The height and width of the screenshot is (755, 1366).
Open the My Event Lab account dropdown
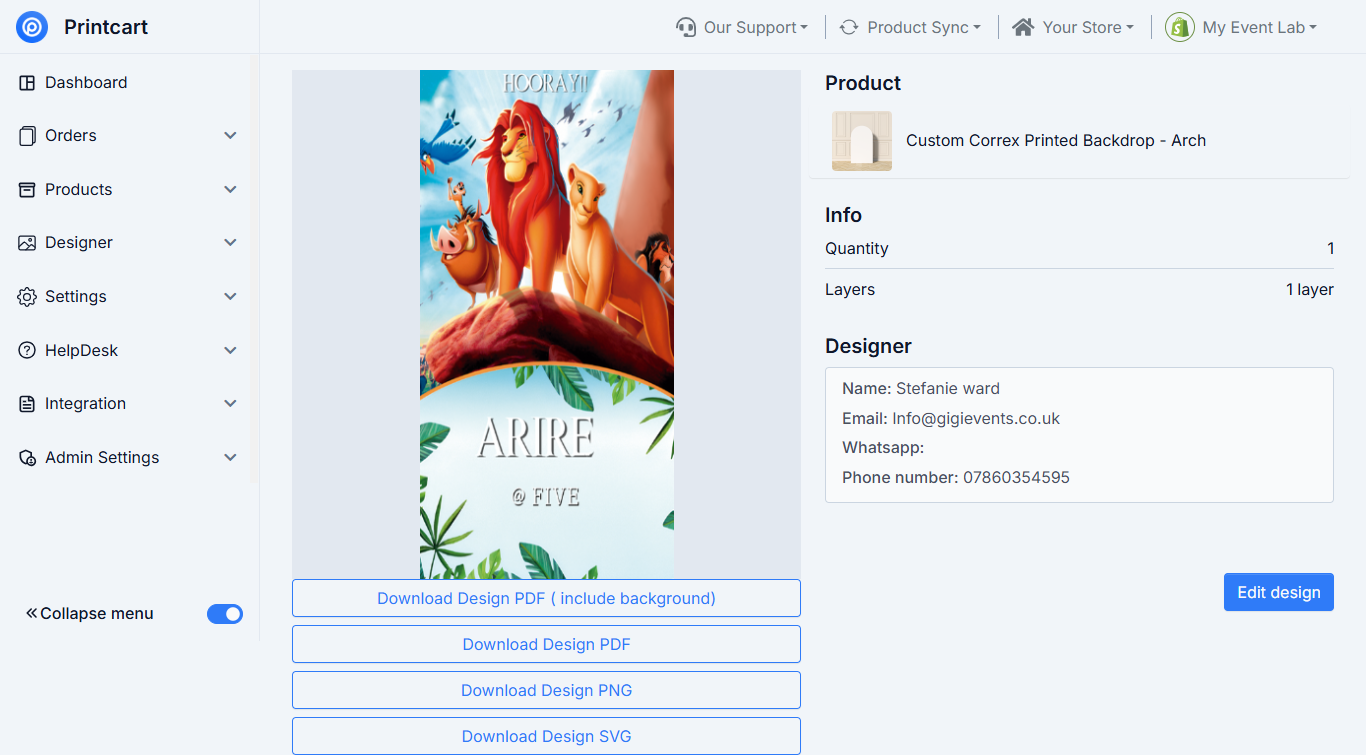1241,27
